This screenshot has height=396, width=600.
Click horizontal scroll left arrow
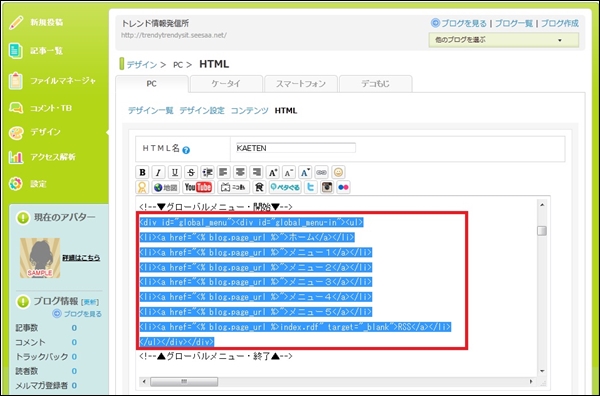pos(144,381)
